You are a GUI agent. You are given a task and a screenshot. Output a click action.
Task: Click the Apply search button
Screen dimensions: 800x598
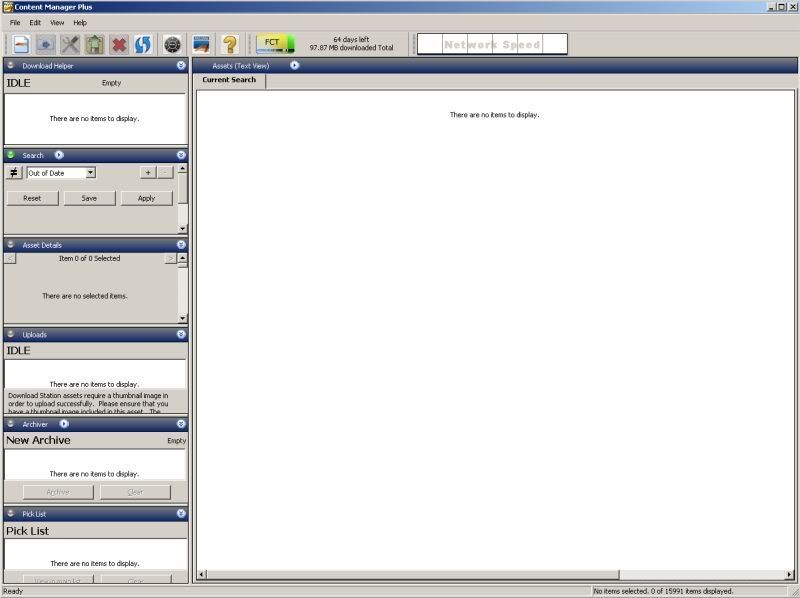[x=146, y=198]
